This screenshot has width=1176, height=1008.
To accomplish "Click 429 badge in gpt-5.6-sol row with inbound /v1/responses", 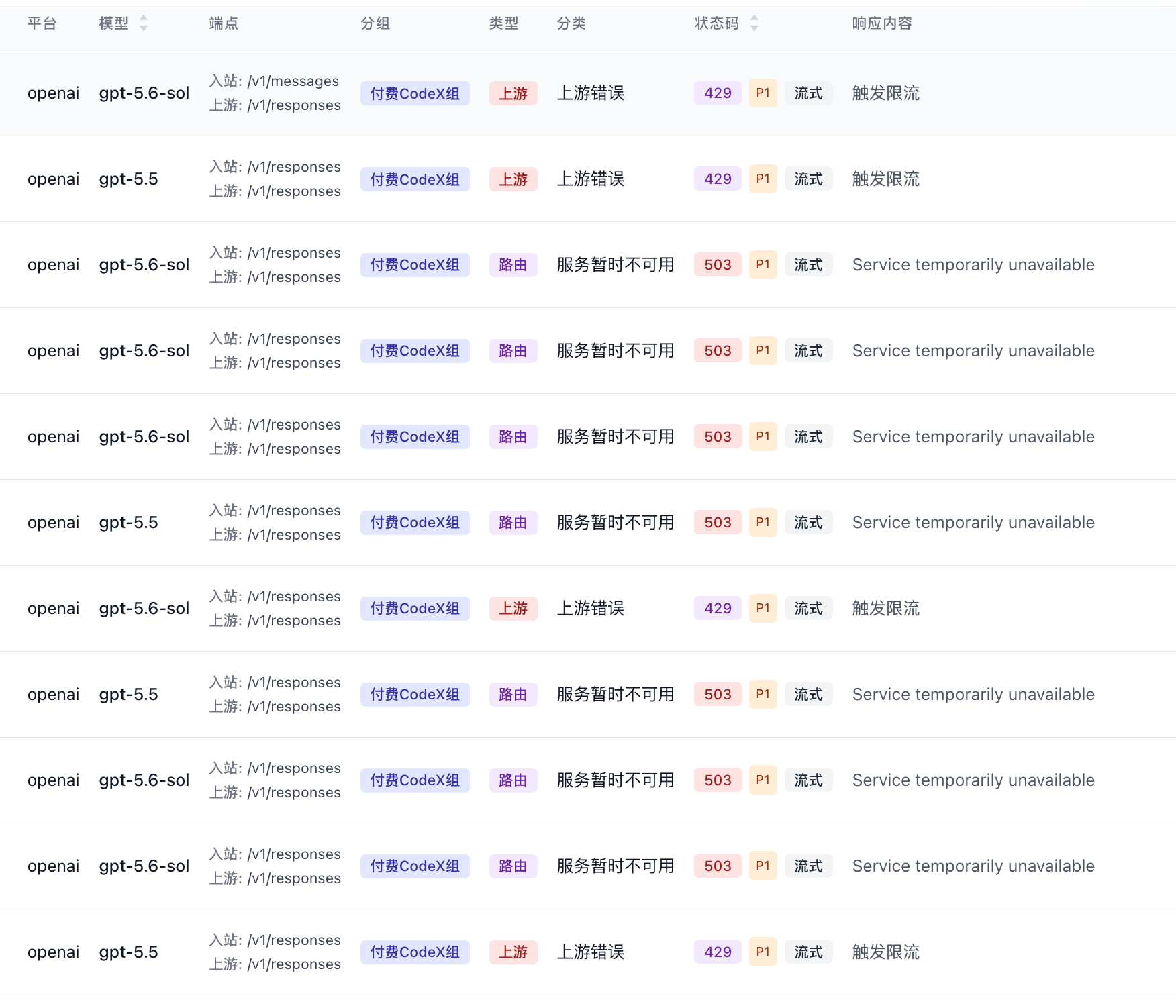I will tap(718, 609).
